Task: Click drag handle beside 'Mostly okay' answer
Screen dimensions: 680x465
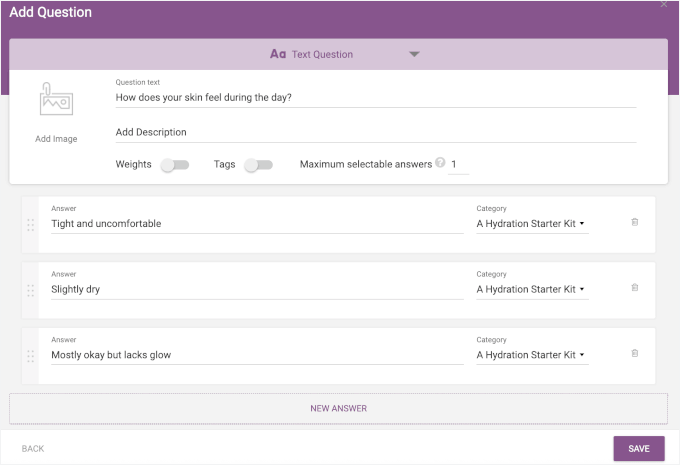Action: click(30, 355)
